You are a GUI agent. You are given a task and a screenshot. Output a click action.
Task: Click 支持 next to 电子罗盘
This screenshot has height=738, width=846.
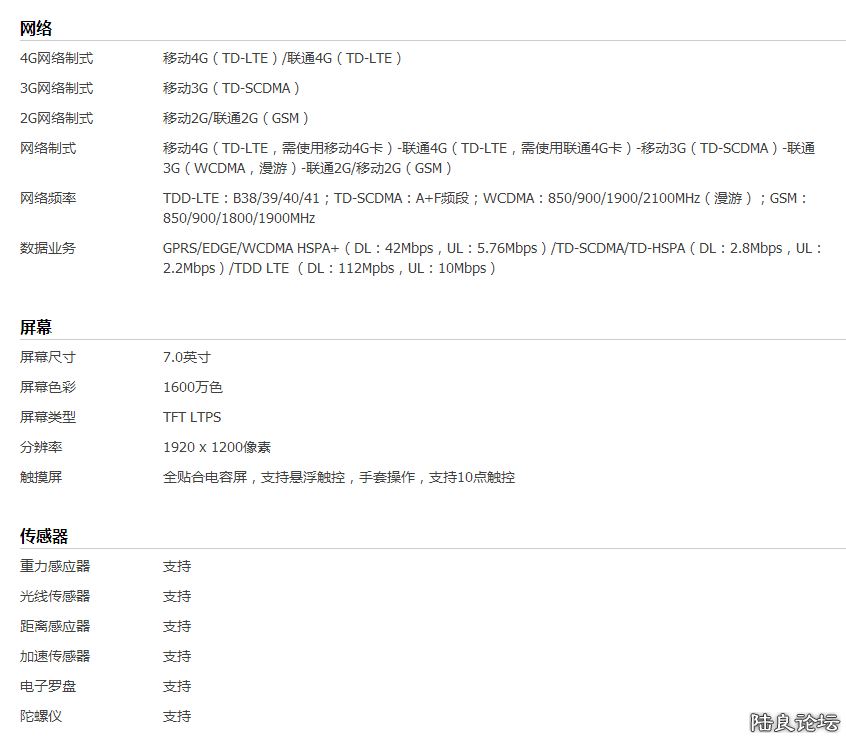click(x=176, y=686)
